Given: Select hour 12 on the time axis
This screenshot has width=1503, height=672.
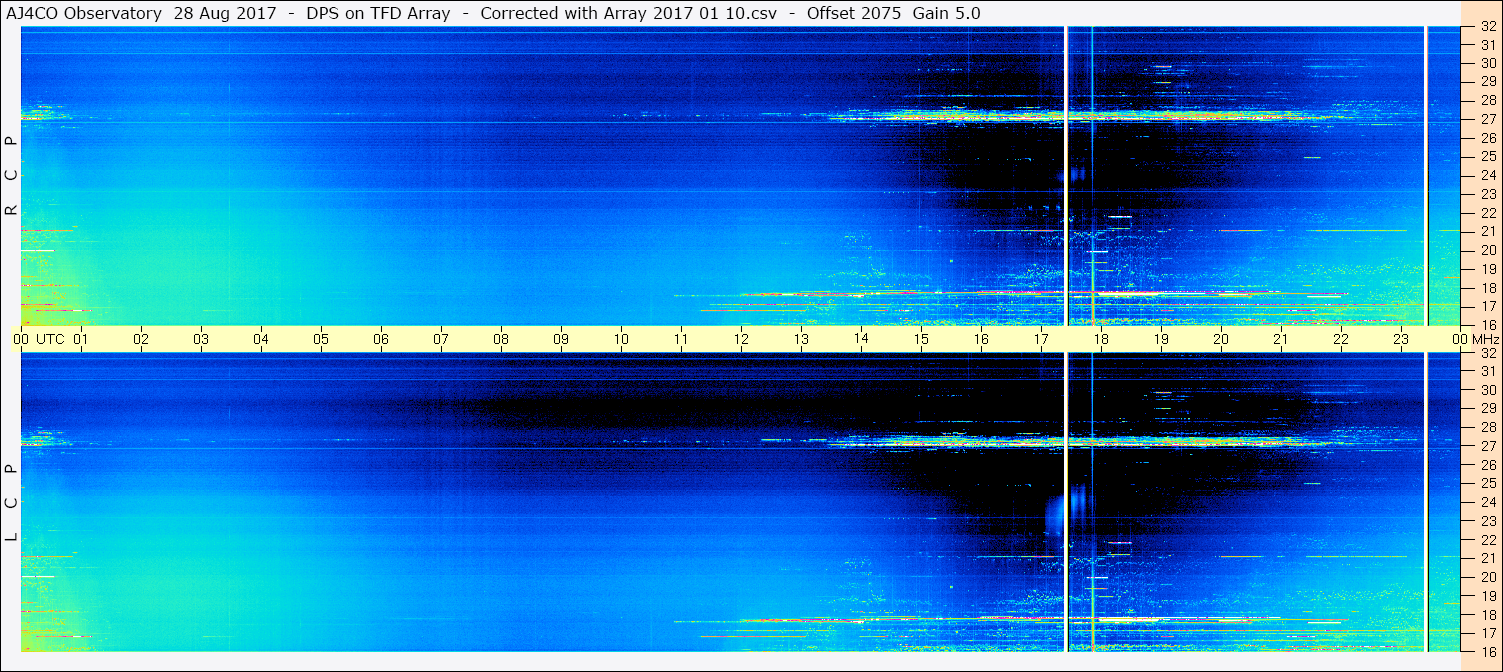Looking at the screenshot, I should [x=741, y=339].
